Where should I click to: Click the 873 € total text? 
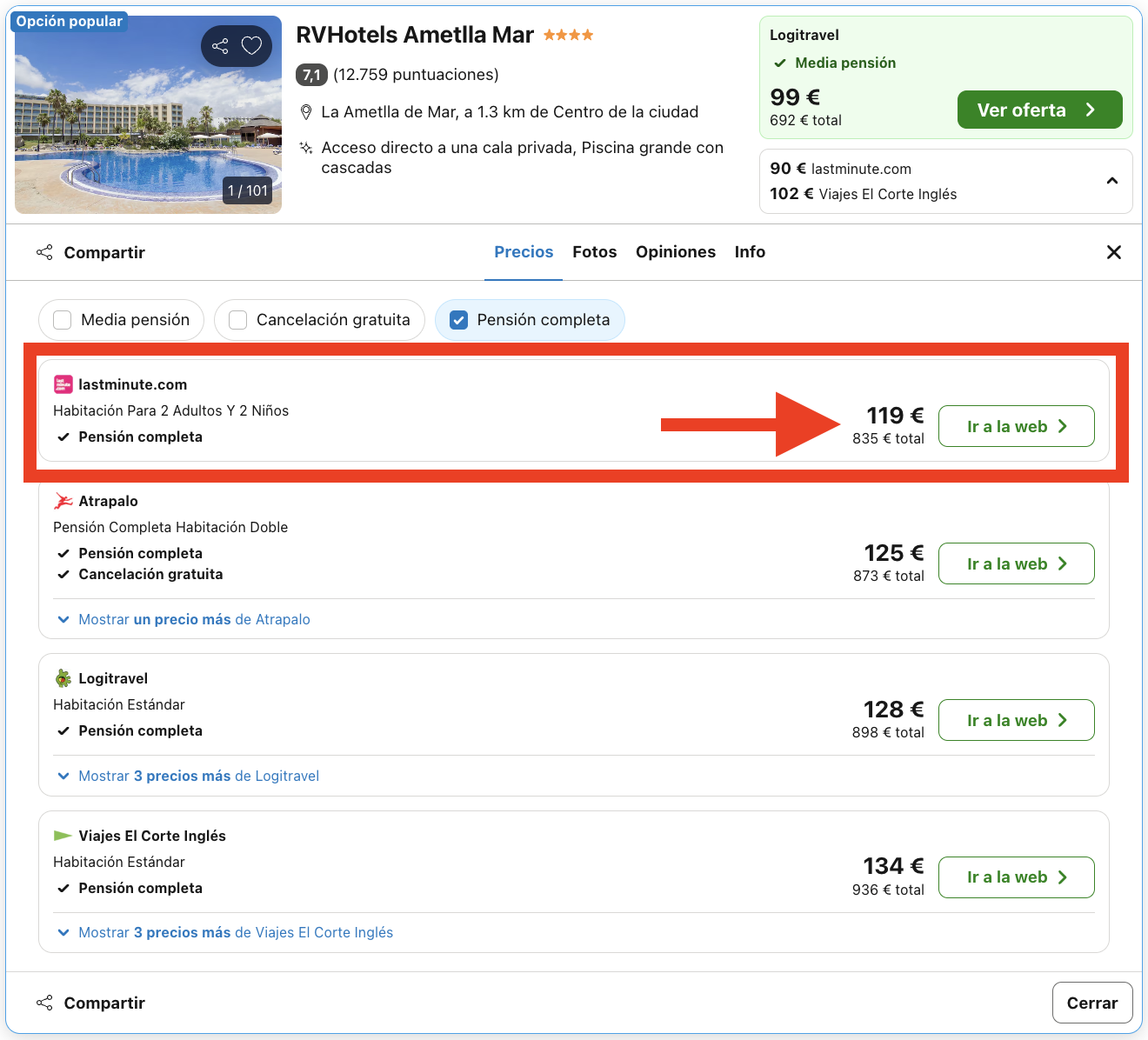click(888, 576)
